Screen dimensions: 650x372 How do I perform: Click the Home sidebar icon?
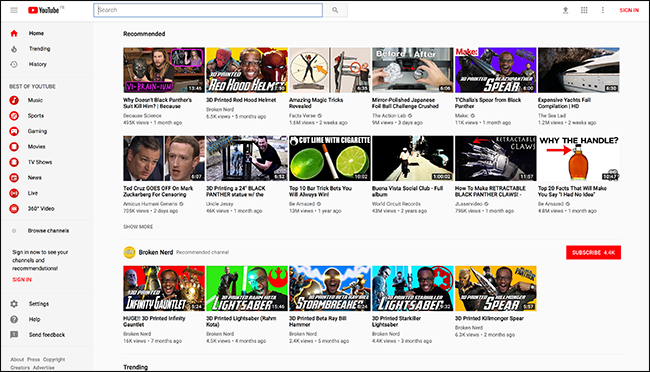[x=14, y=33]
